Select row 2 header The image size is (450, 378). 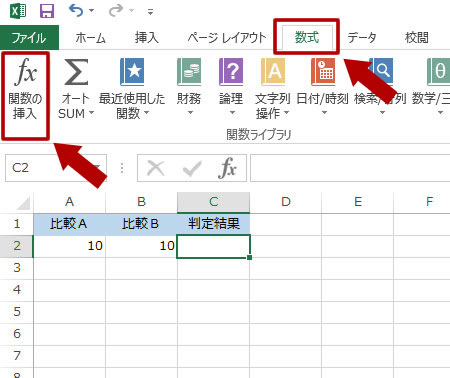[x=17, y=246]
